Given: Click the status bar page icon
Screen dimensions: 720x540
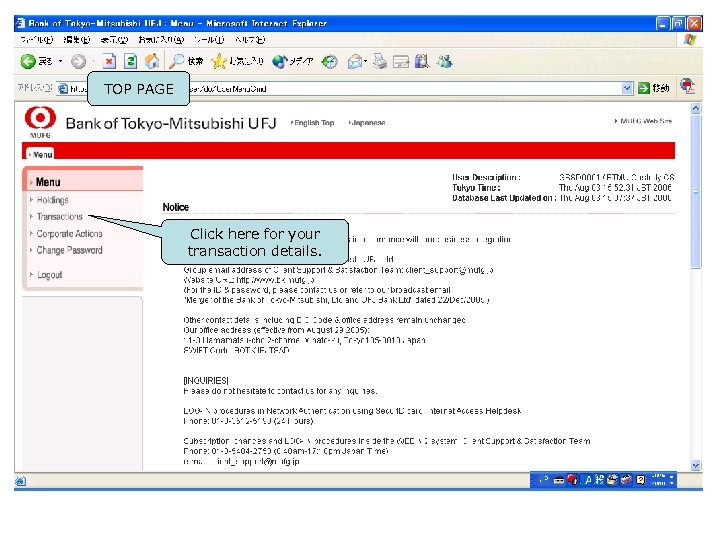Looking at the screenshot, I should click(x=21, y=480).
